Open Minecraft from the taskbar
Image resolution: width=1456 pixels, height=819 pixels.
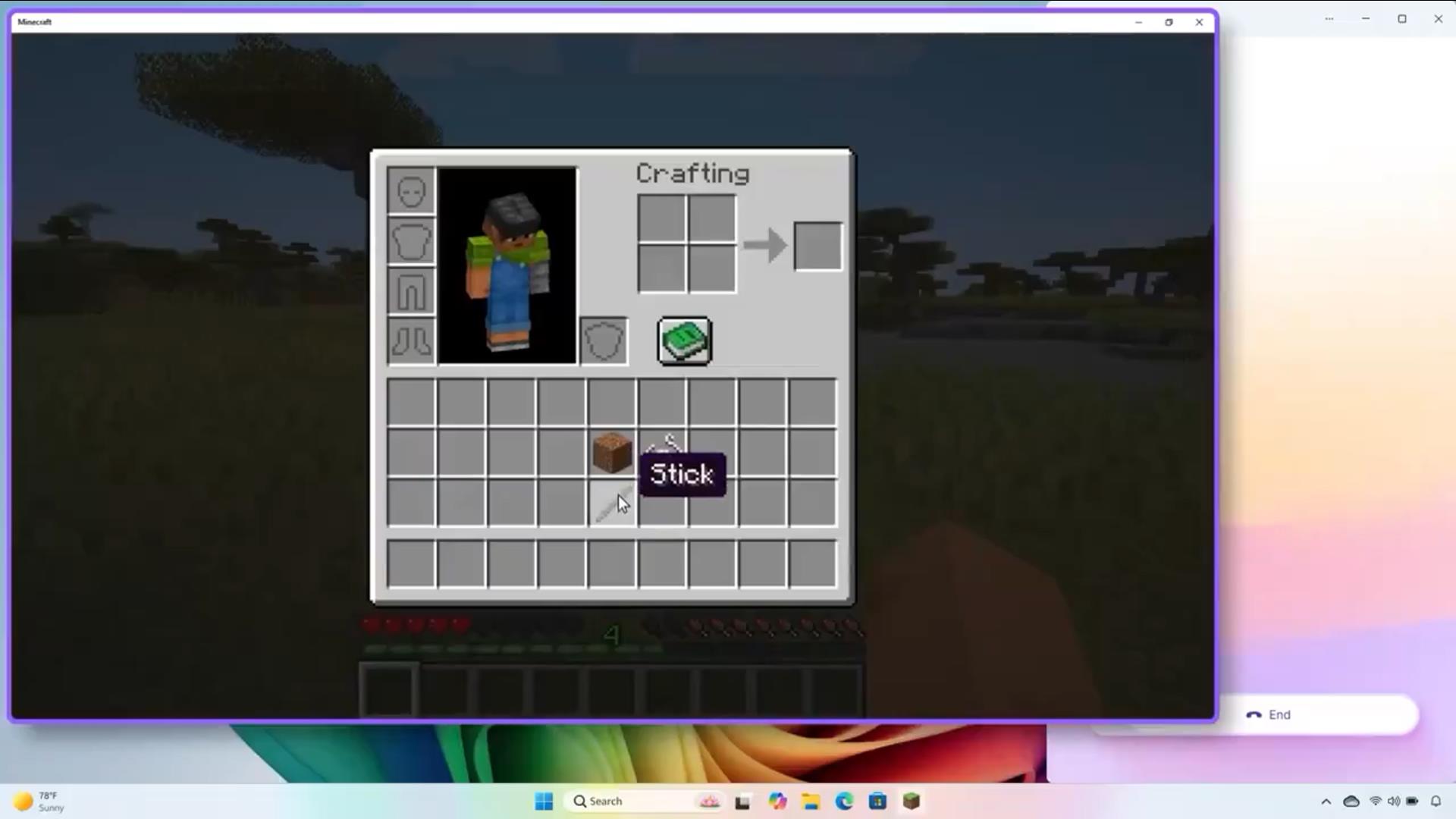pos(912,802)
